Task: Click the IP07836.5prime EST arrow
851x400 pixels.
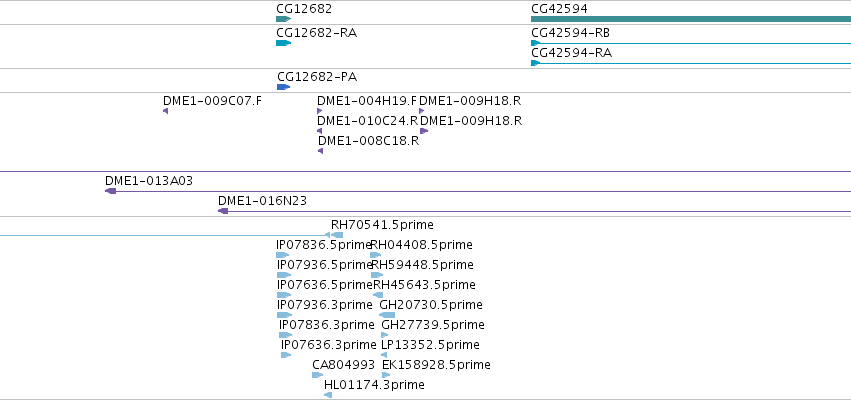Action: pyautogui.click(x=282, y=255)
